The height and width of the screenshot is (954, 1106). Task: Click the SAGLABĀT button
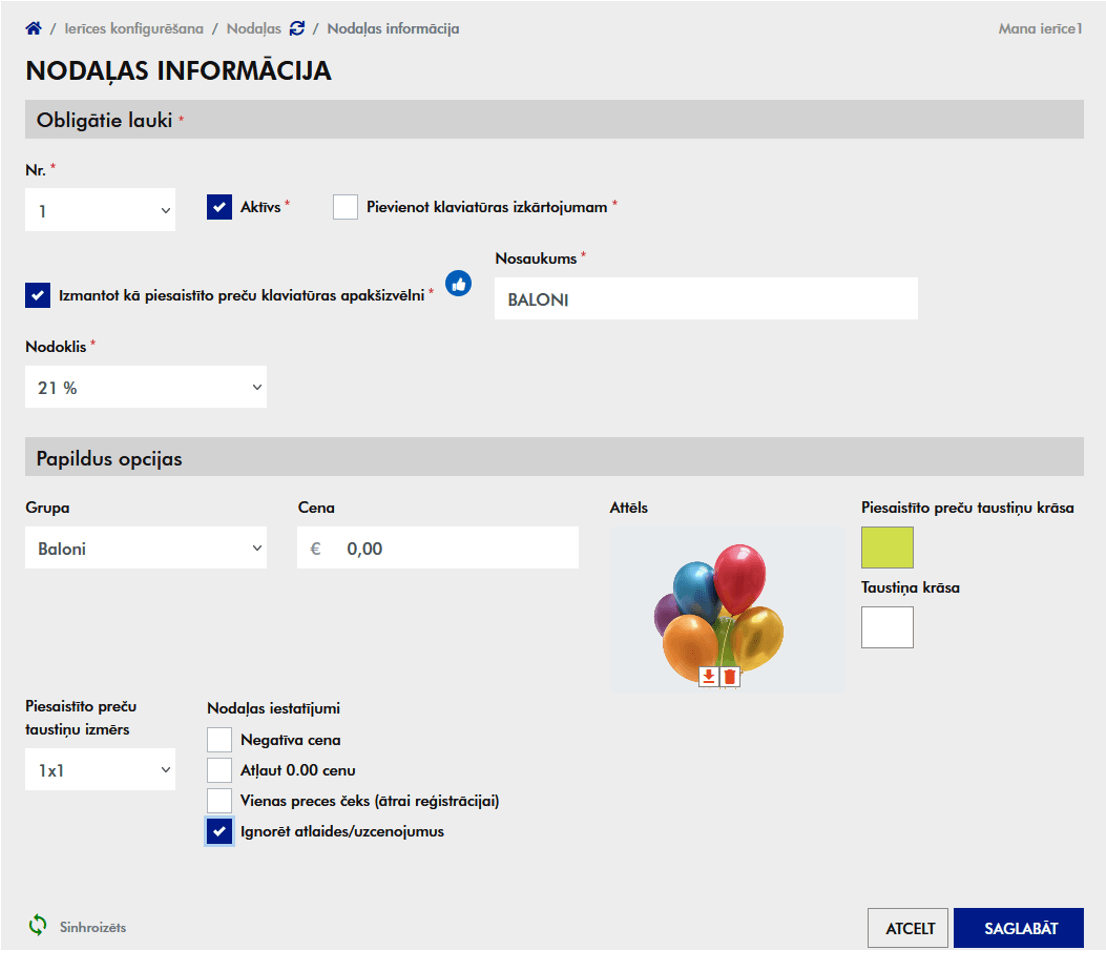click(1019, 928)
